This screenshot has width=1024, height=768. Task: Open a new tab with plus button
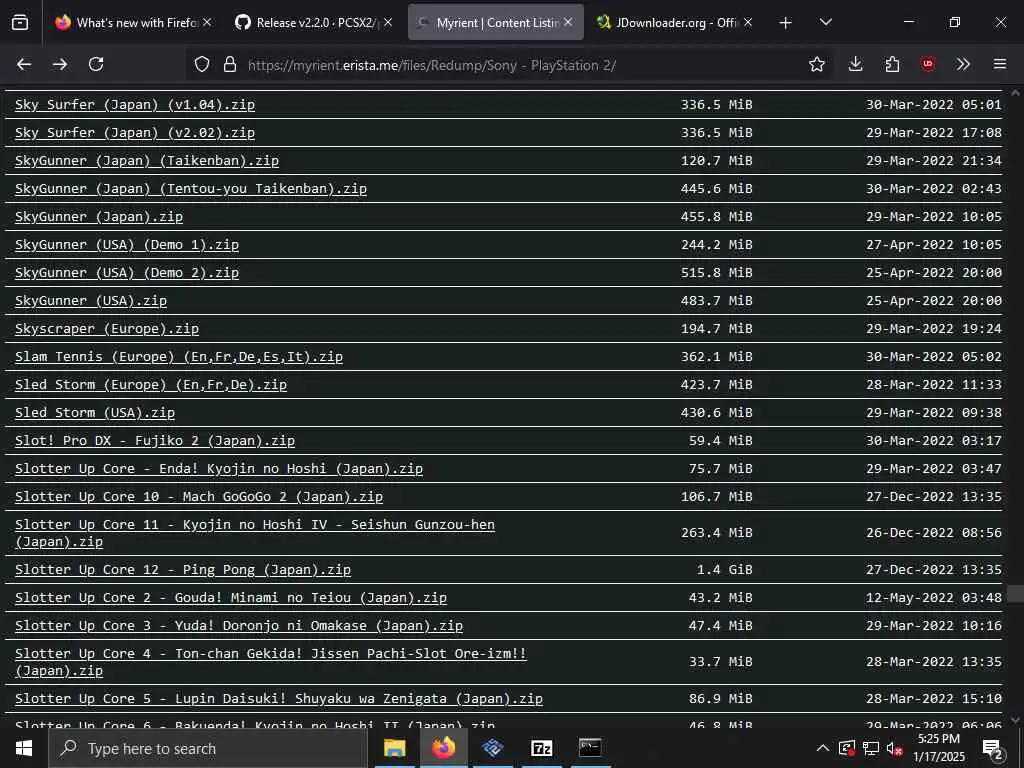[x=786, y=23]
